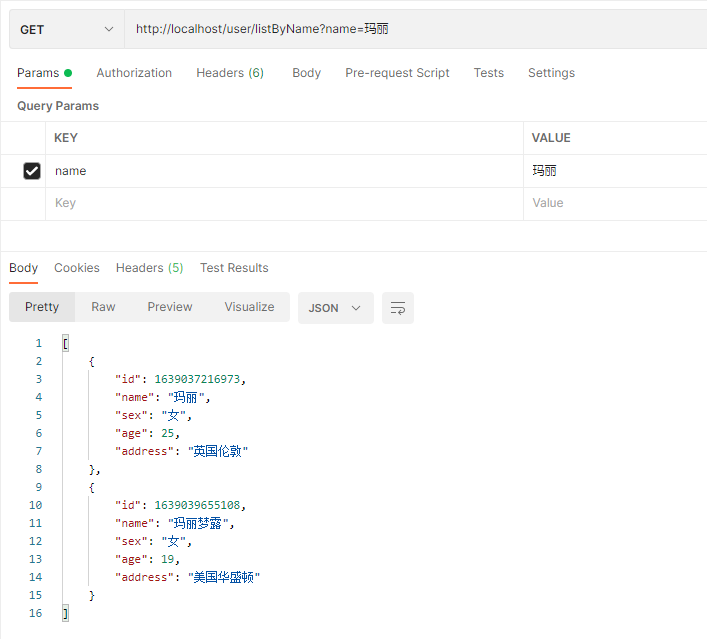Click the empty Value placeholder field
The width and height of the screenshot is (707, 639).
pos(612,203)
